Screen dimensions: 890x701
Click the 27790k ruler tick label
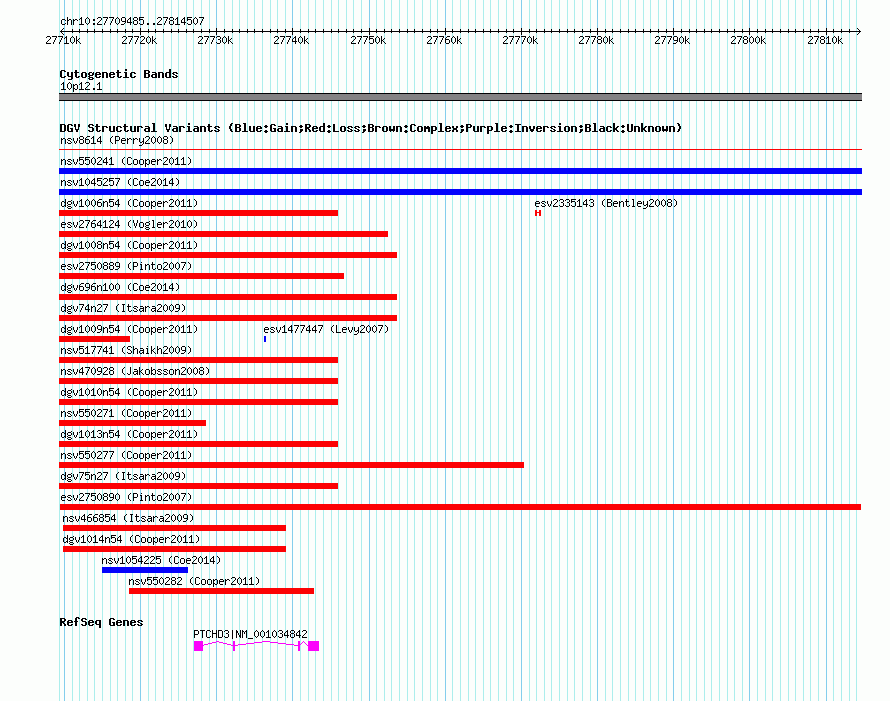pos(672,40)
